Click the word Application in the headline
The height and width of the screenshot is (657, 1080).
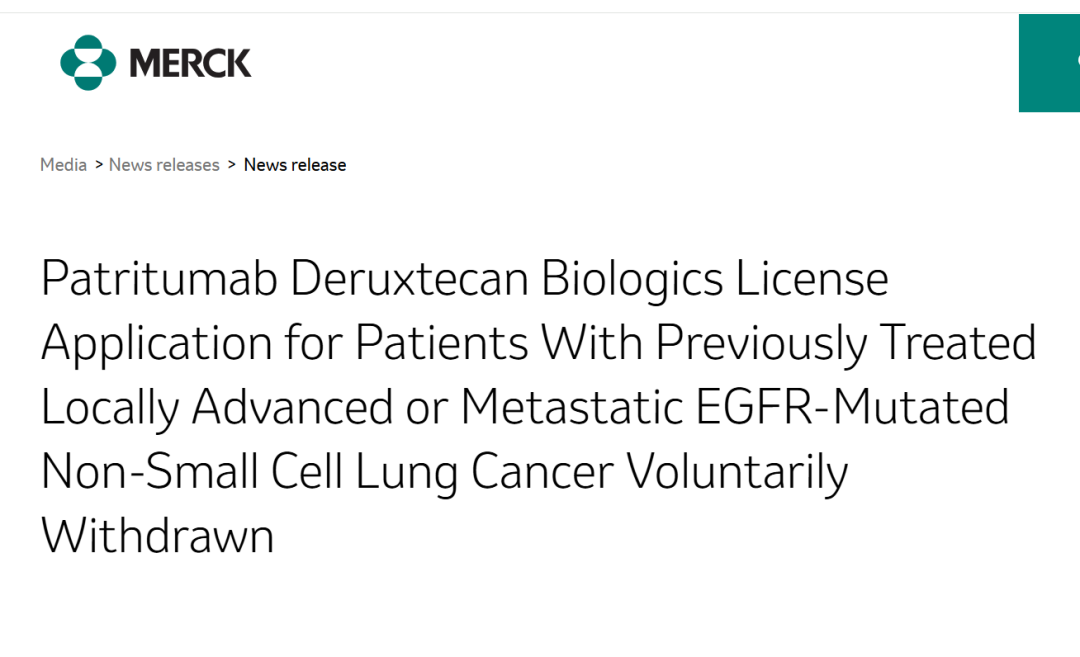(x=157, y=344)
